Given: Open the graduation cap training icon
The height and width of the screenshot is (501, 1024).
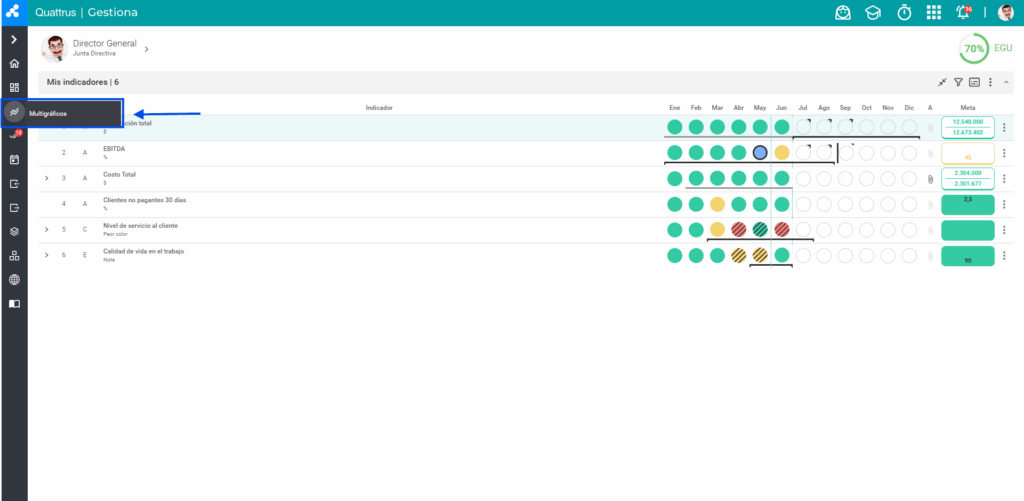Looking at the screenshot, I should [873, 13].
